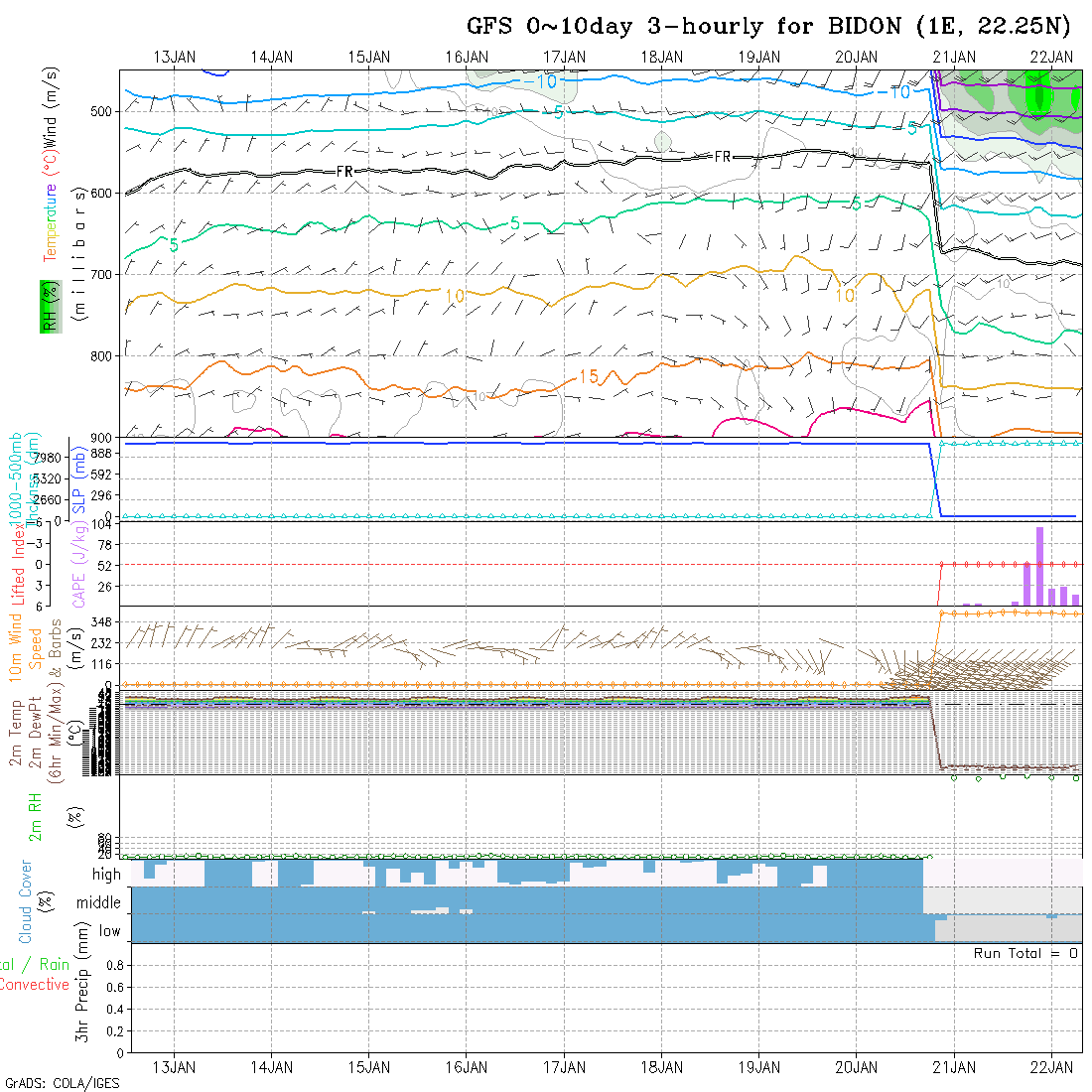Click the Cloud Cover axis title

point(25,901)
